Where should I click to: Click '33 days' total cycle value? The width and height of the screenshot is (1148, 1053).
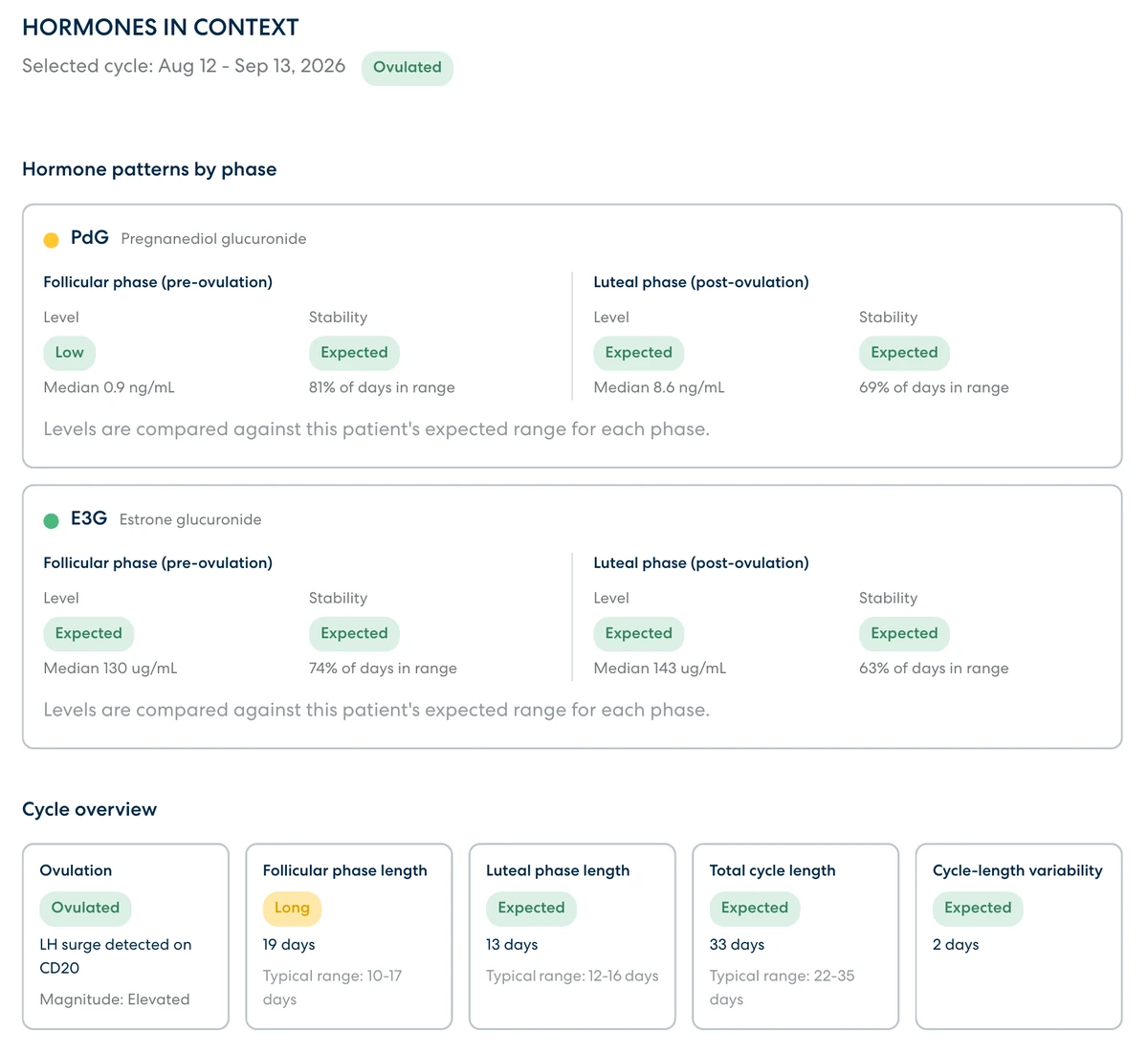737,945
